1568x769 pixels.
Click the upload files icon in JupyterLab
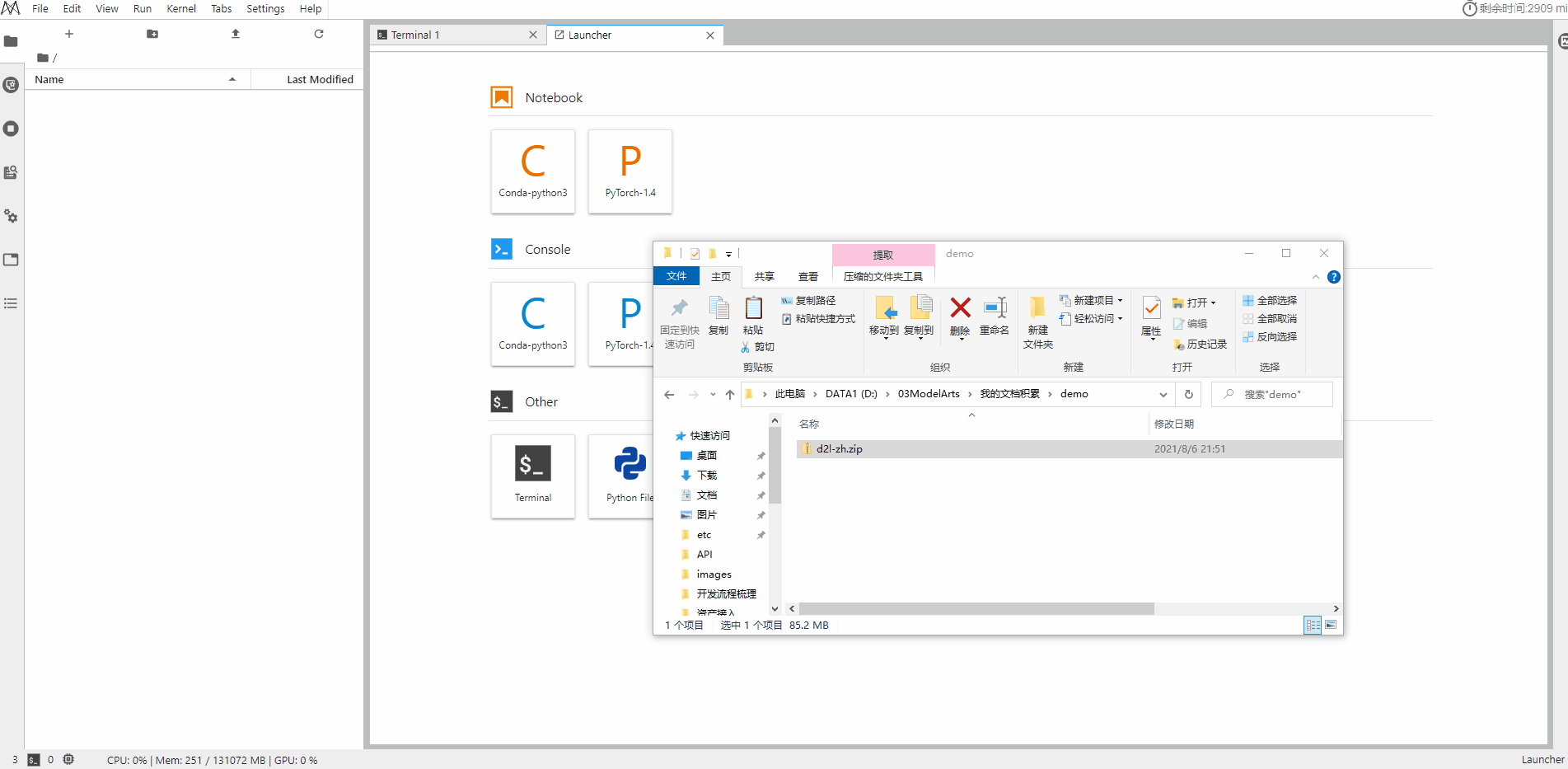point(235,34)
